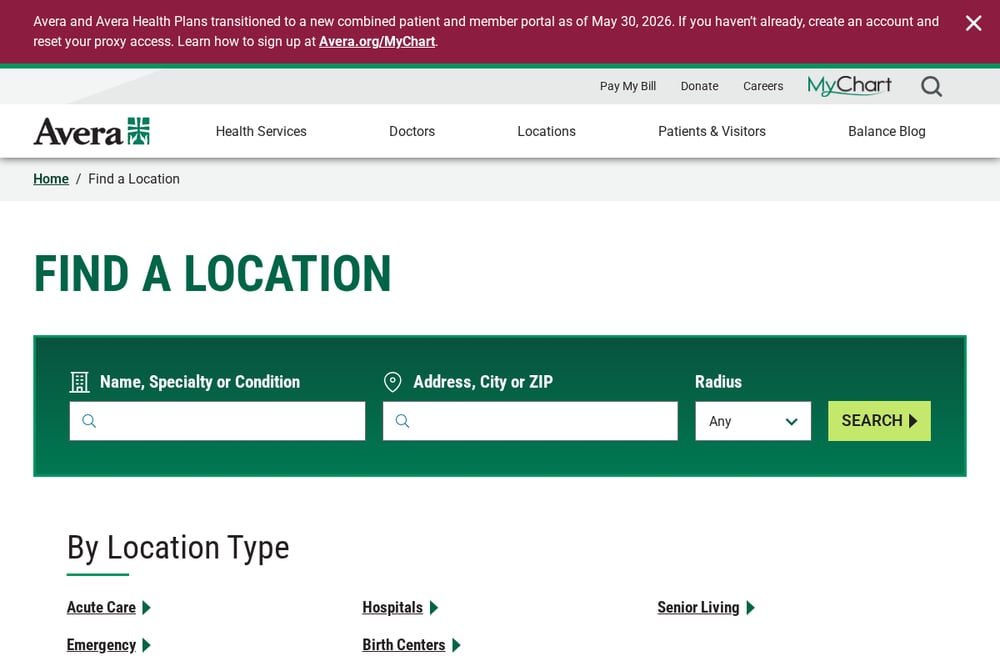Click the map pin icon beside Address
This screenshot has width=1000, height=667.
pos(392,382)
